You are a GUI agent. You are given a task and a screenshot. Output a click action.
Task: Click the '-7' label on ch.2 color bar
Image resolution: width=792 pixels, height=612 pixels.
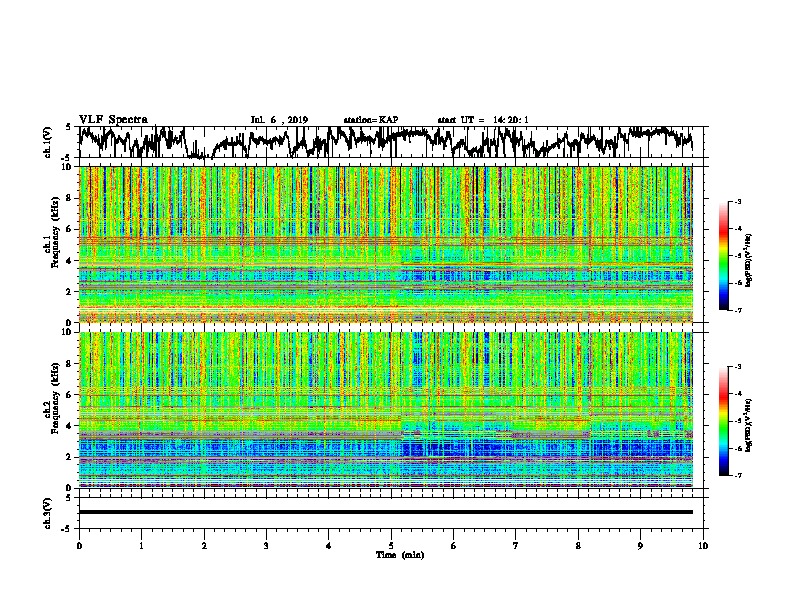click(x=738, y=475)
